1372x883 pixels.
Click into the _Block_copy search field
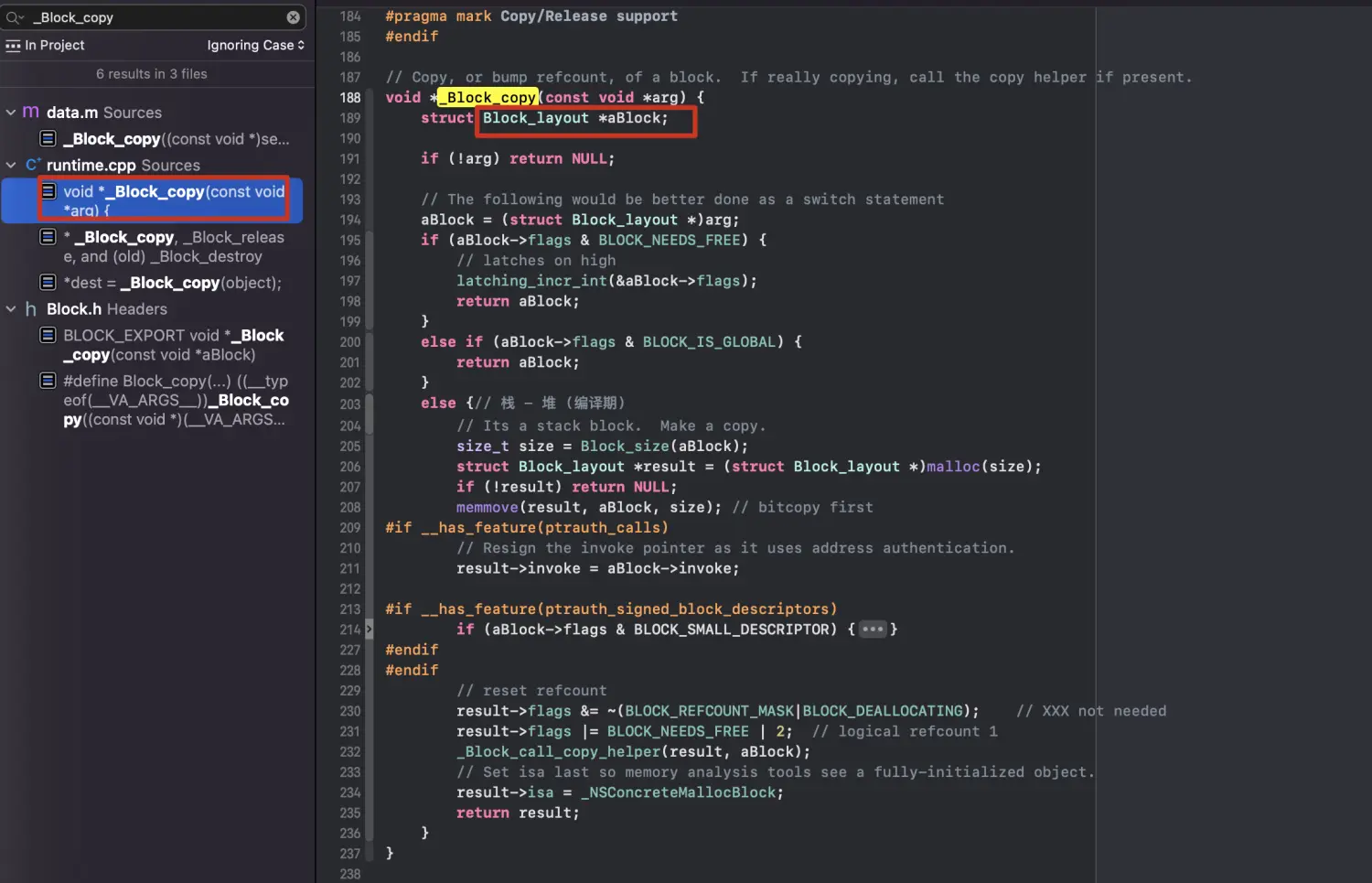(x=155, y=17)
